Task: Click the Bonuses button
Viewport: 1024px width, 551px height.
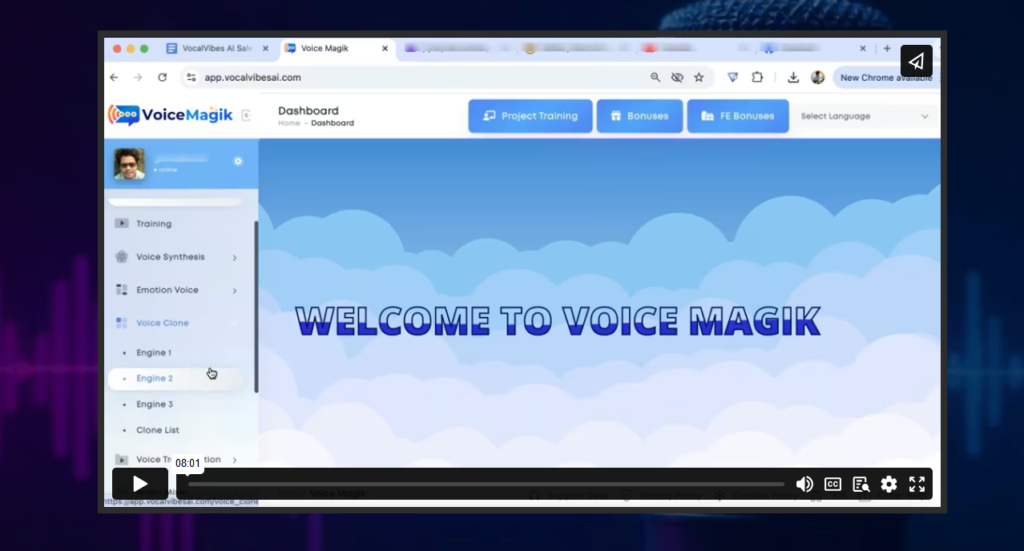Action: (x=639, y=116)
